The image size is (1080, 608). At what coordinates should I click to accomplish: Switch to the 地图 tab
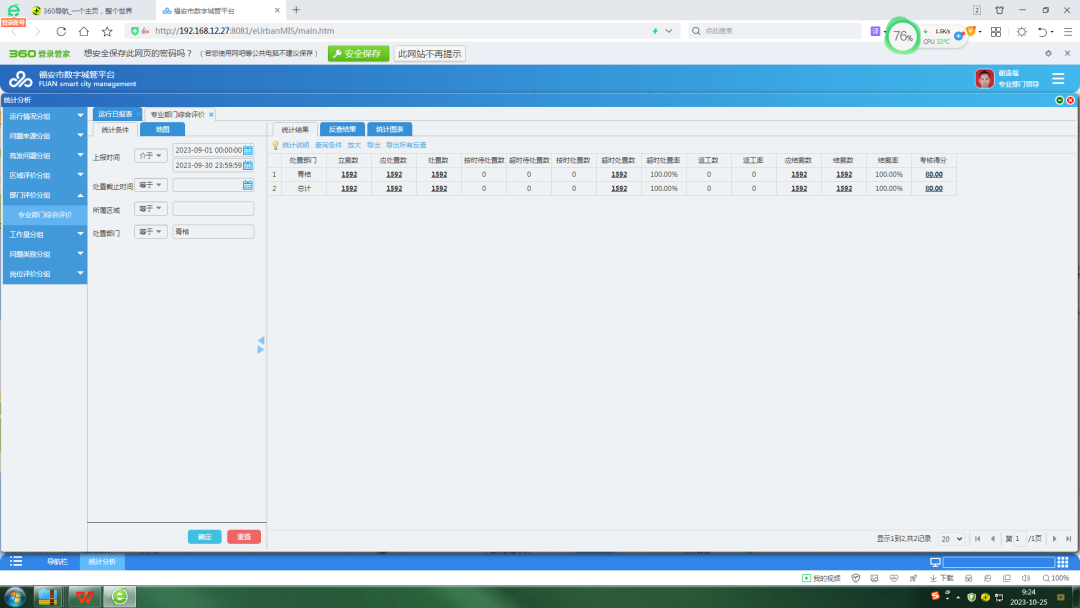click(x=163, y=129)
